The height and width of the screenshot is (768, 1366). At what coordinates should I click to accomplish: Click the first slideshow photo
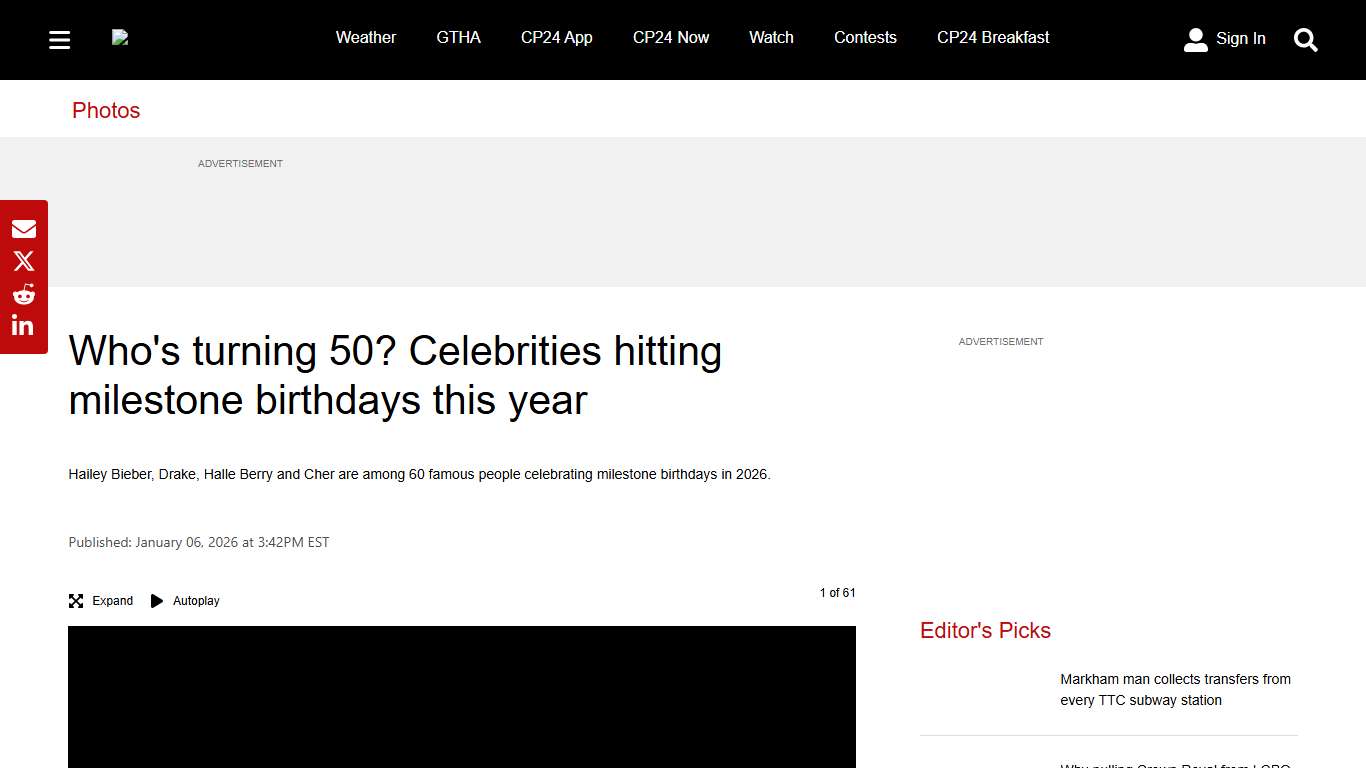[x=461, y=697]
